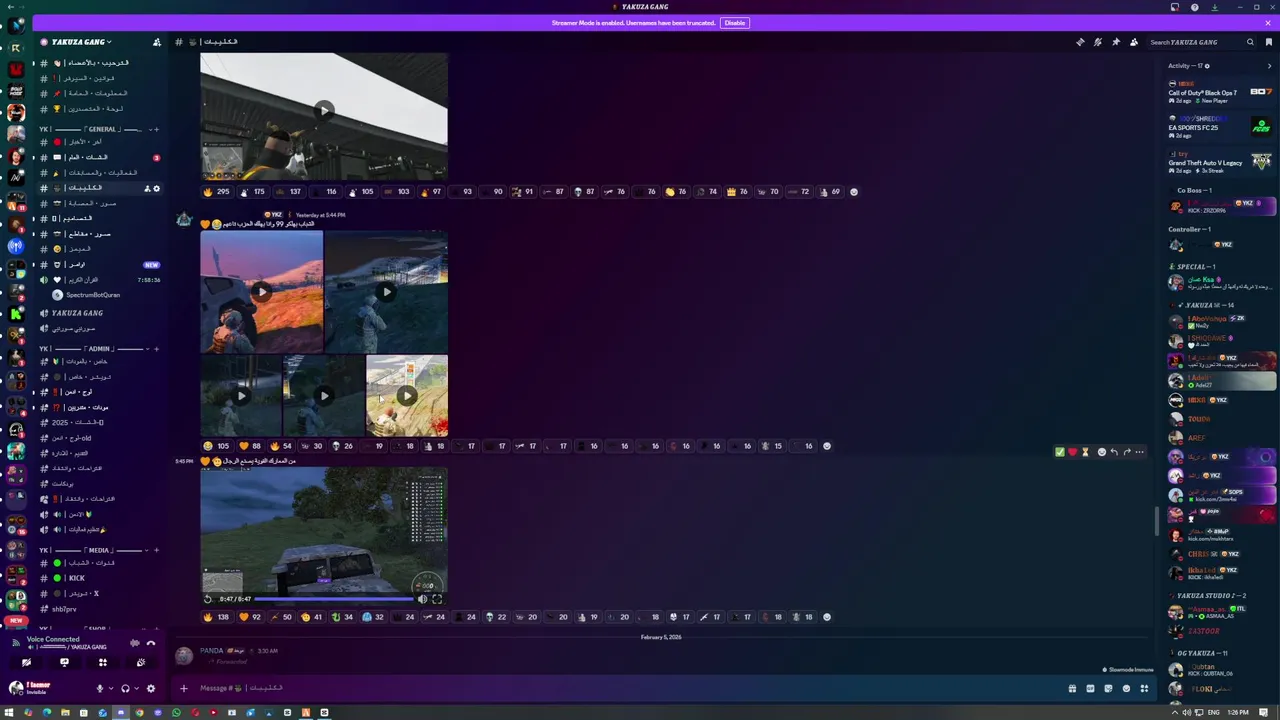This screenshot has height=720, width=1280.
Task: Open notification settings bell-slash icon
Action: [1098, 42]
